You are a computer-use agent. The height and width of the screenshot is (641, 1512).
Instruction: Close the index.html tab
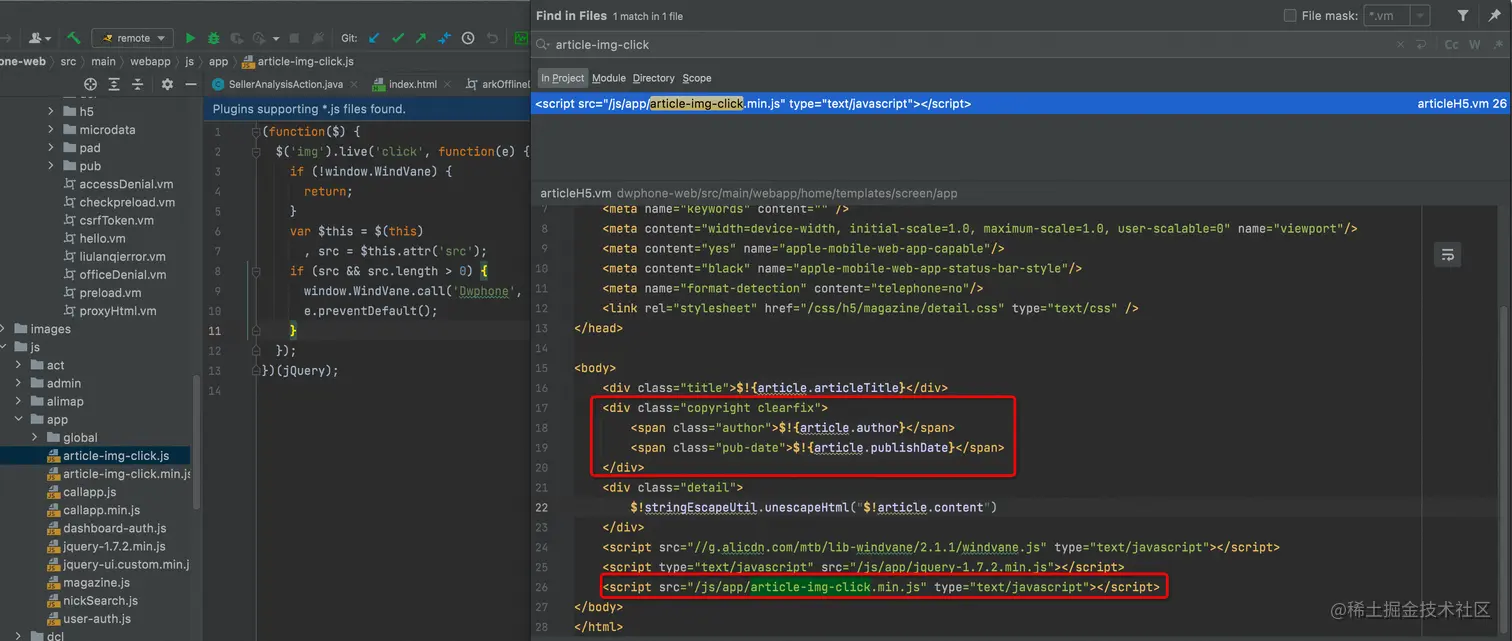[447, 84]
